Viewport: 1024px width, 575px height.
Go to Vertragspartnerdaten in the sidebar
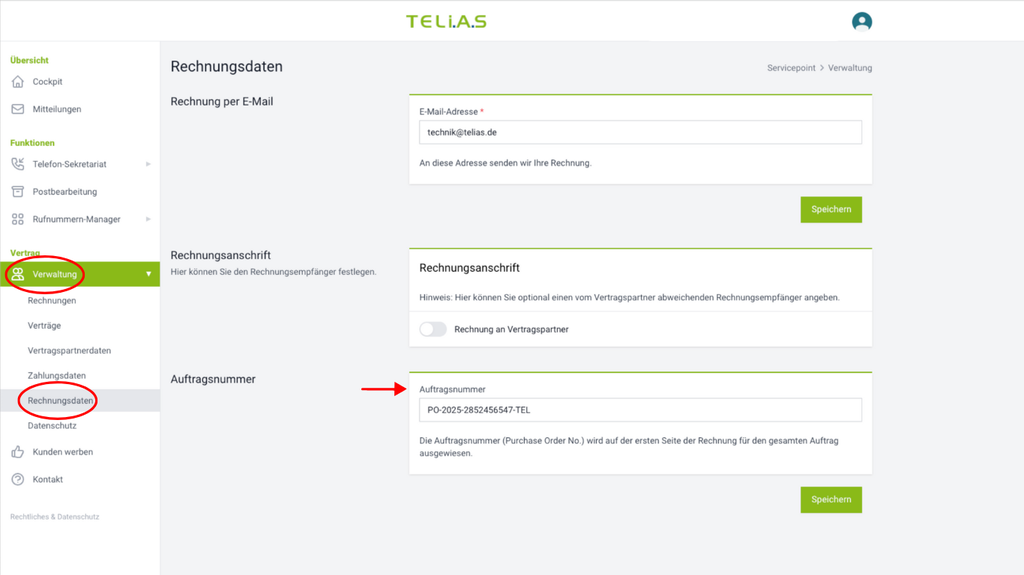[x=69, y=351]
